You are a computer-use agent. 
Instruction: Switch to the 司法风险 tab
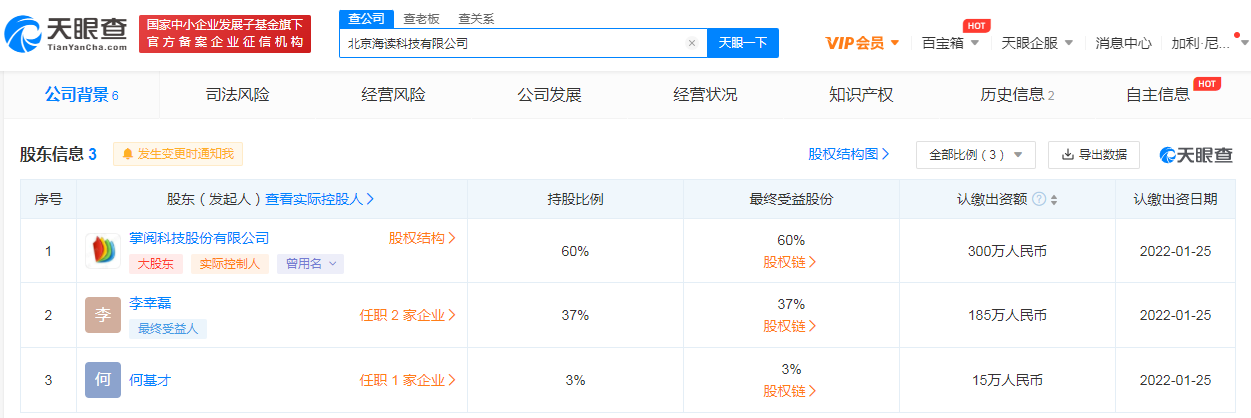coord(237,95)
